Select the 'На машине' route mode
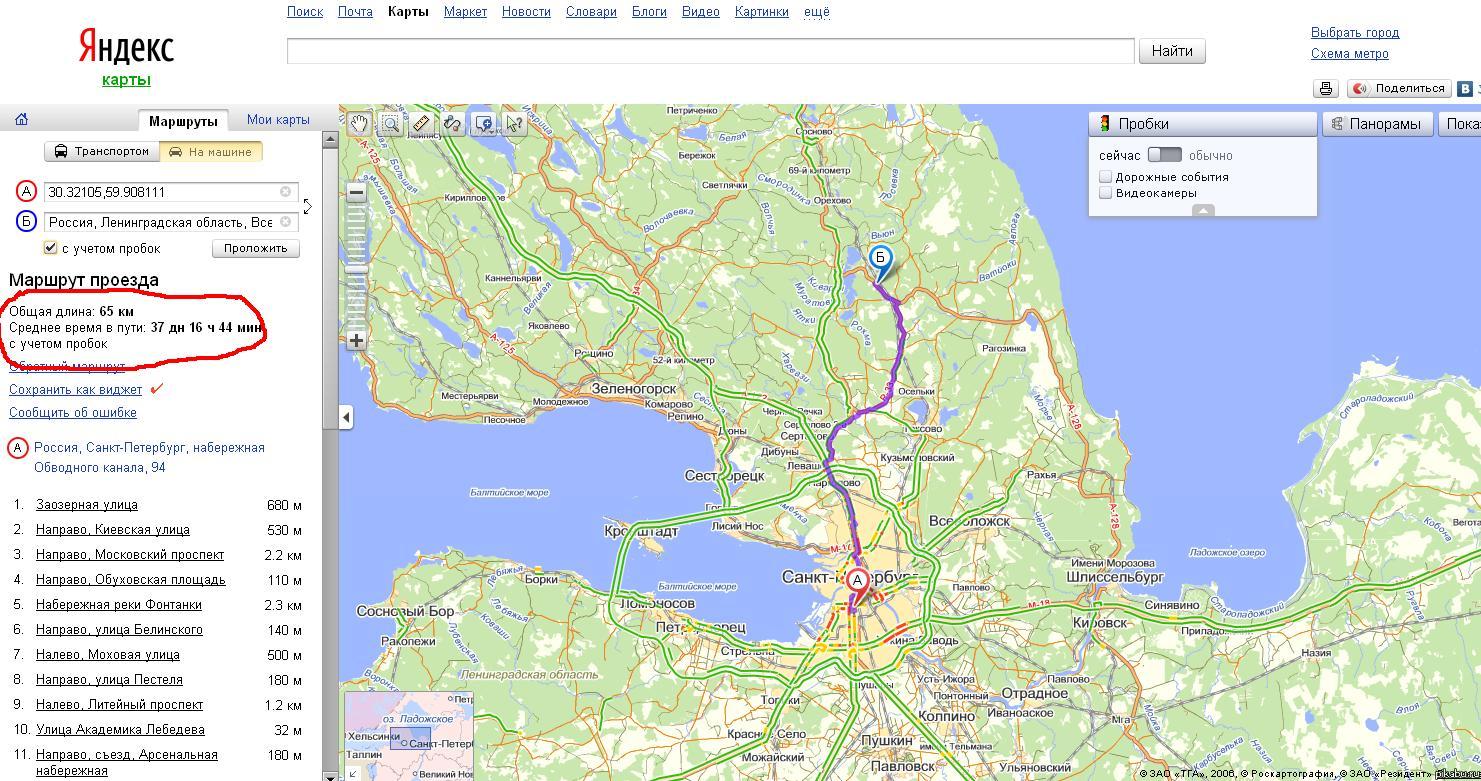Screen dimensions: 1481x781 [211, 151]
